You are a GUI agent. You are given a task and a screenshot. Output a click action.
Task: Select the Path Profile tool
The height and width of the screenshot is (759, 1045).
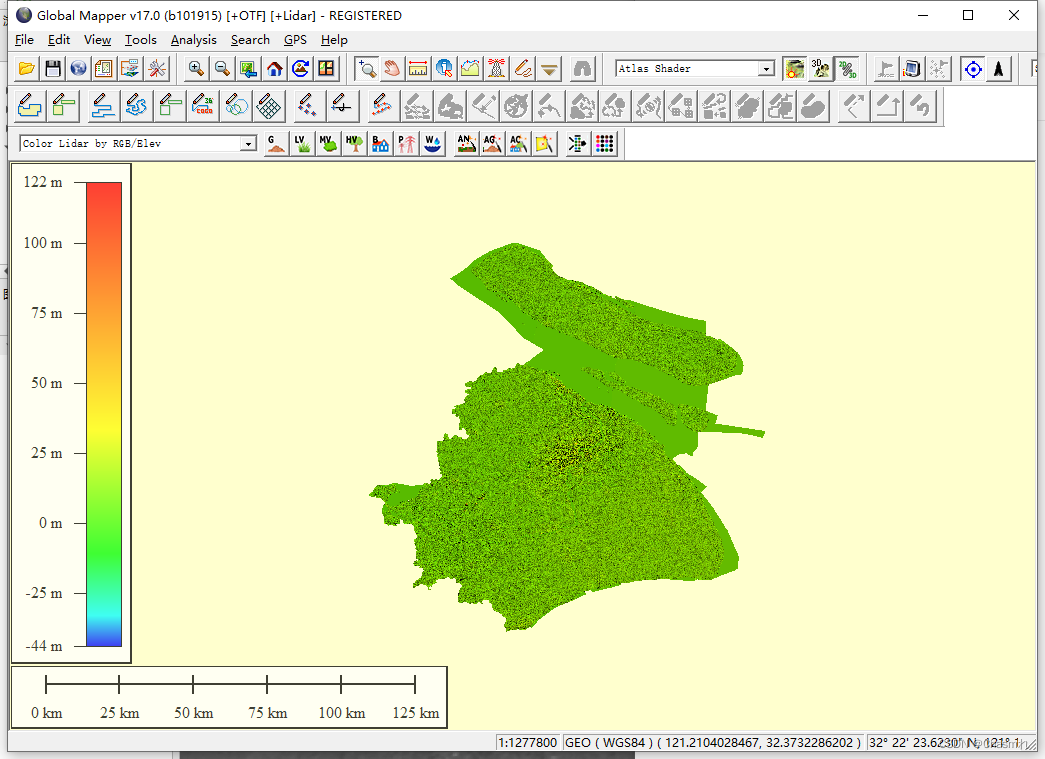pyautogui.click(x=470, y=69)
